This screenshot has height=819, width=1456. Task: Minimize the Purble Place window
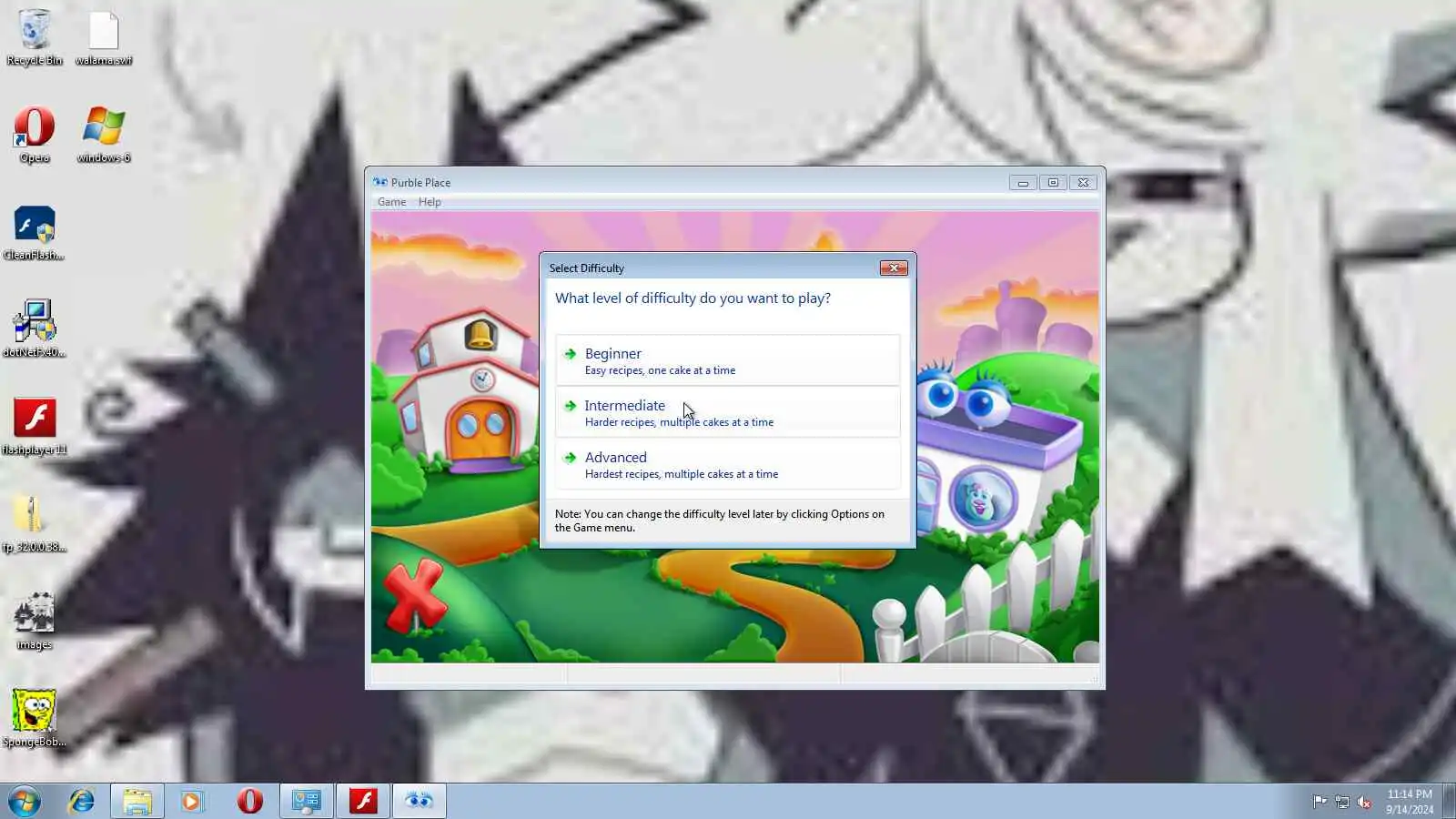(1023, 183)
